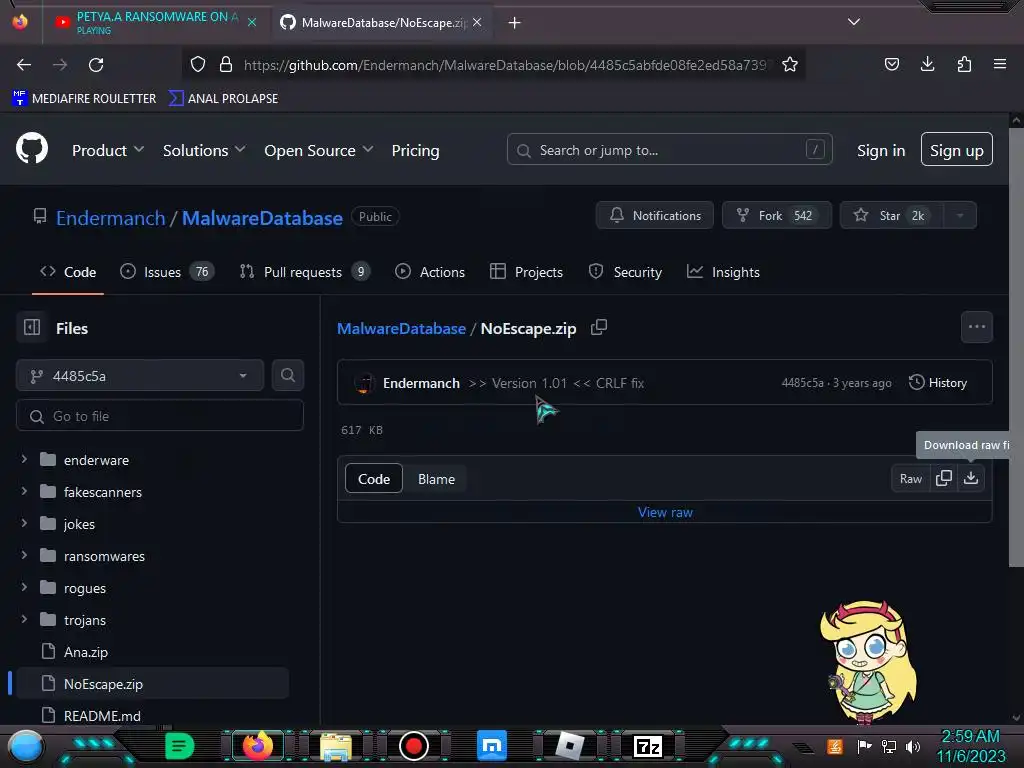Open more file actions ellipsis button
1024x768 pixels.
[977, 327]
